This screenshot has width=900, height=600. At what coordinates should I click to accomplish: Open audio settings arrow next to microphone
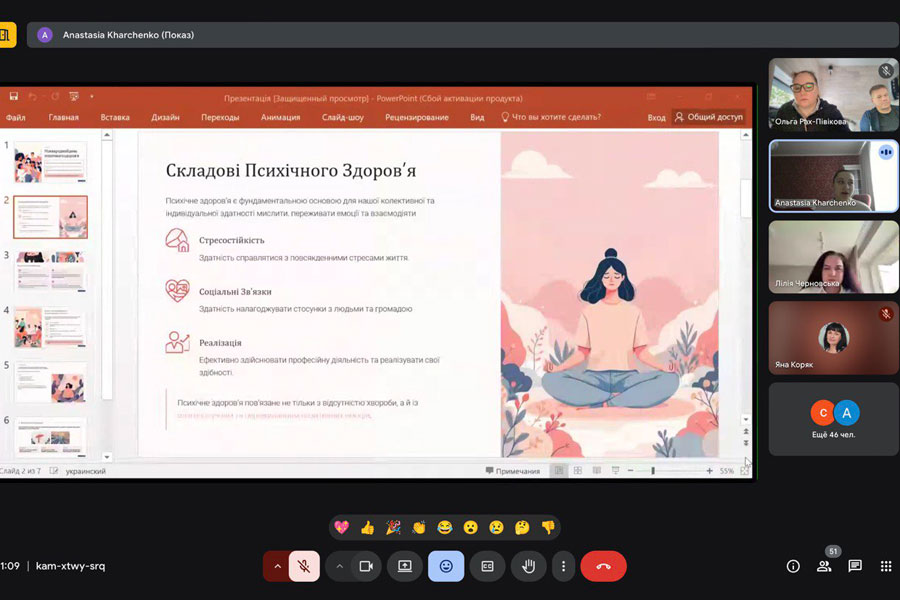277,566
